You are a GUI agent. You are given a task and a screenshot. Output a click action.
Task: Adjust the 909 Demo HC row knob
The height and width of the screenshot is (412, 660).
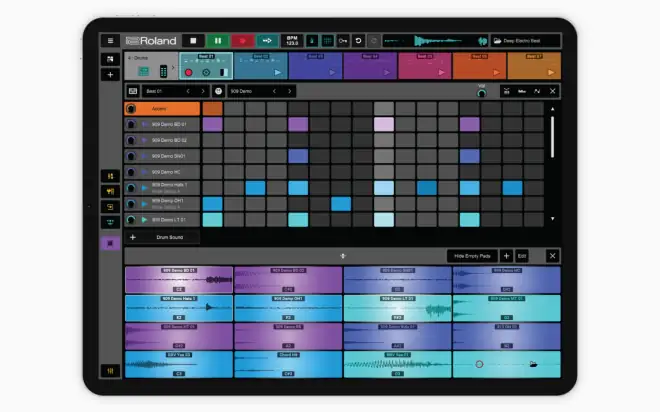131,172
